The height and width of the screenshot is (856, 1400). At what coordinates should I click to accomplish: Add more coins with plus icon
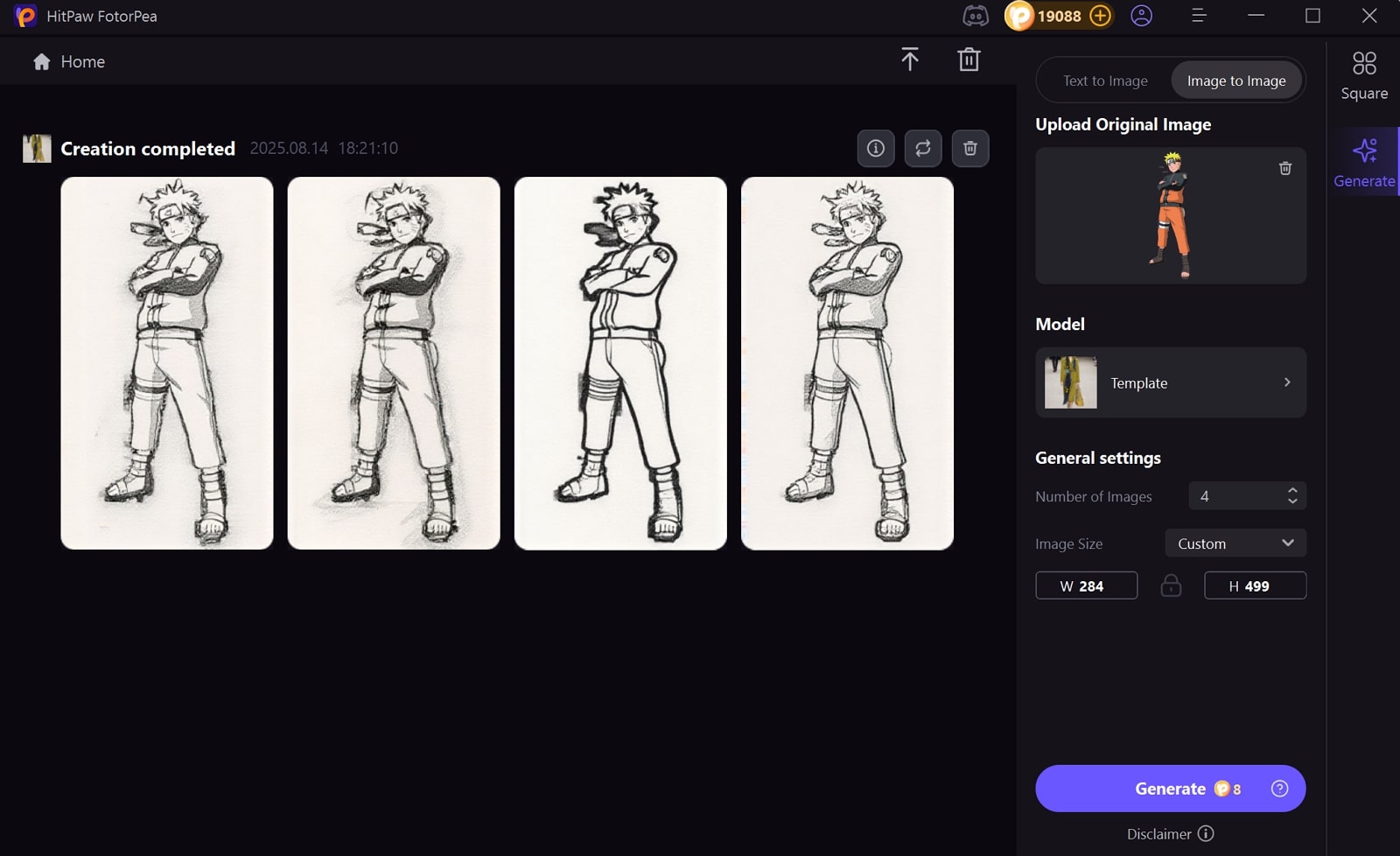click(1101, 16)
